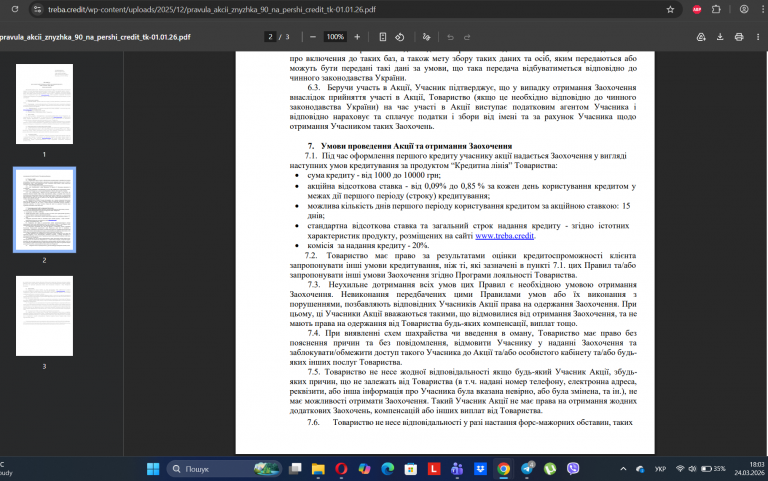The image size is (768, 481).
Task: Print the PDF document
Action: 739,37
